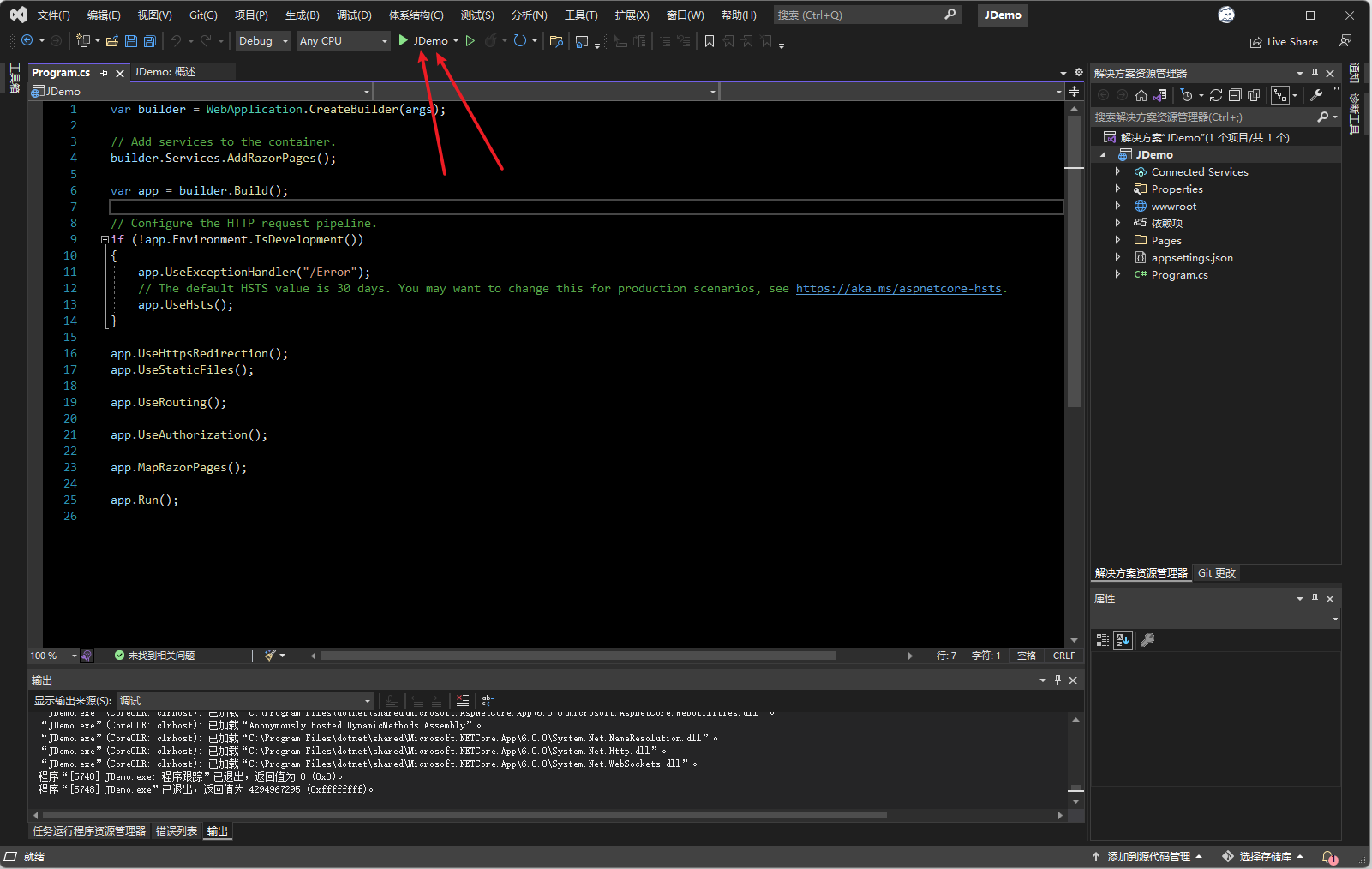1372x869 pixels.
Task: Click the Find in Files folder icon
Action: [x=556, y=41]
